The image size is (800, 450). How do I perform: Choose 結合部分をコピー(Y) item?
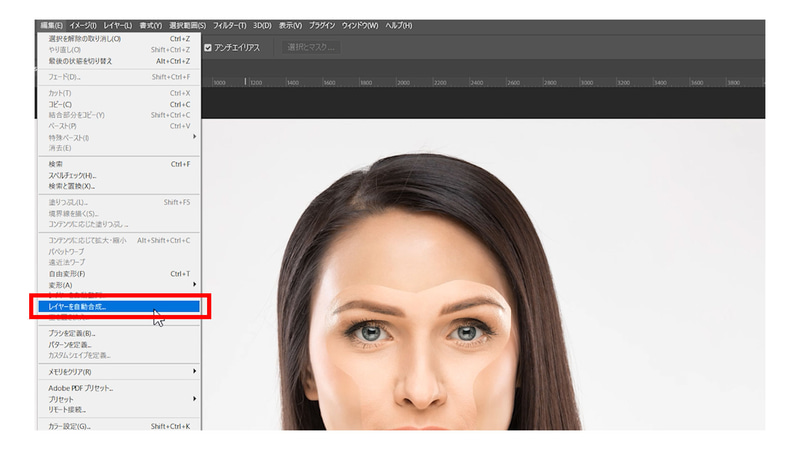pos(119,115)
